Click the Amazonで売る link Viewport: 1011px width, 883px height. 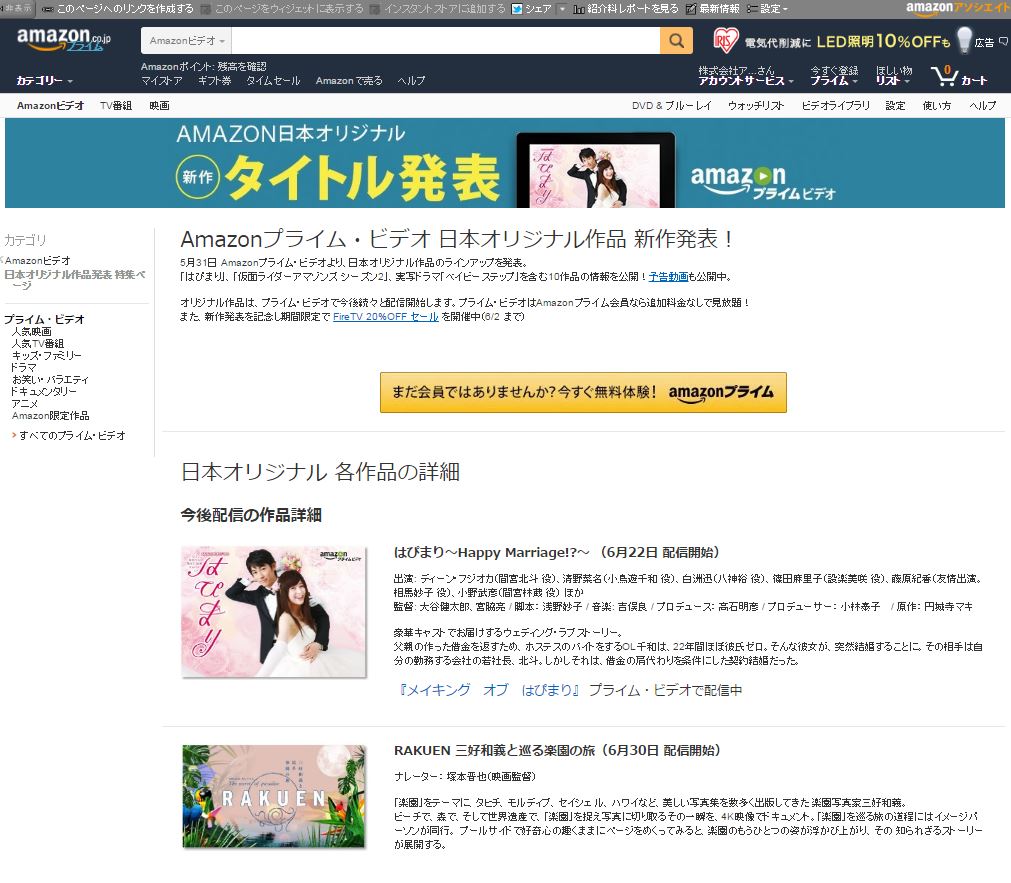[x=349, y=81]
